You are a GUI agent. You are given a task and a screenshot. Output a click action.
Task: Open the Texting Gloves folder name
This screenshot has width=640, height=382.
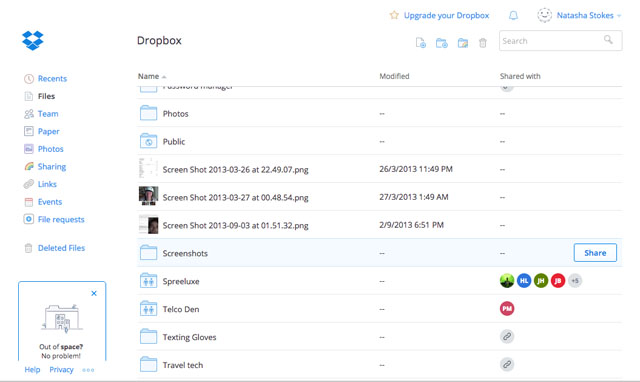[189, 337]
